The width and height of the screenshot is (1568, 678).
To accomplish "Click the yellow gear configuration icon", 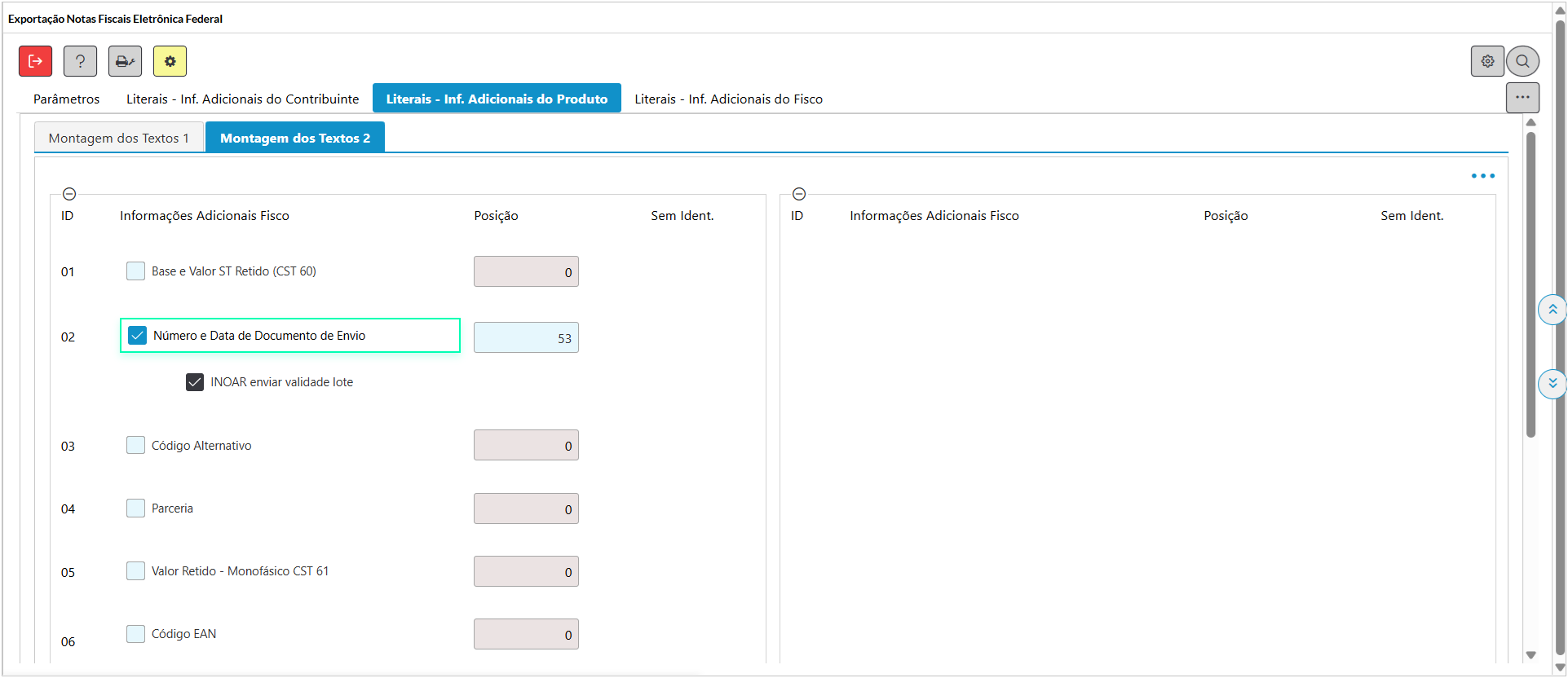I will coord(170,61).
